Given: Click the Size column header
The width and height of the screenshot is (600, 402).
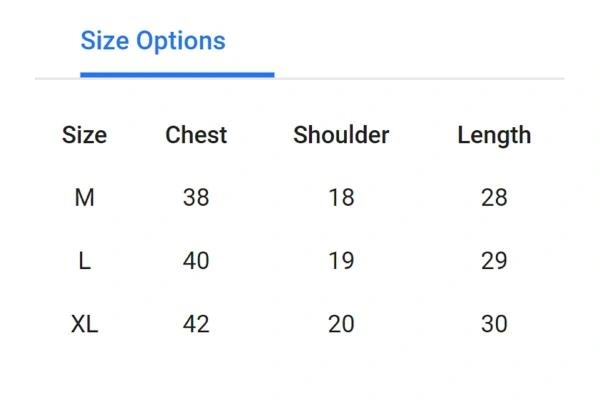Looking at the screenshot, I should [84, 135].
